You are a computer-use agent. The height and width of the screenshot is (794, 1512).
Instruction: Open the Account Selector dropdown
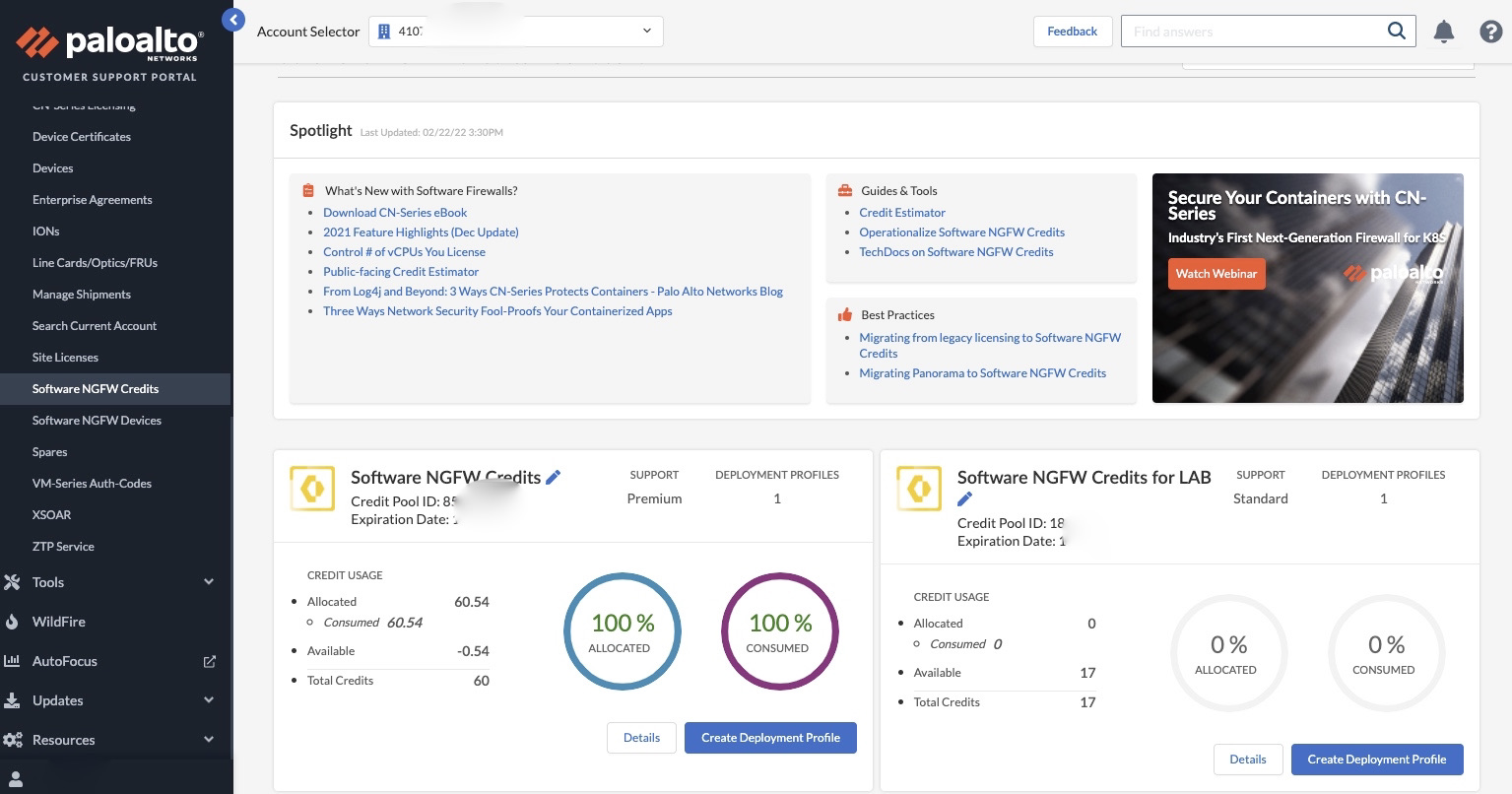515,32
